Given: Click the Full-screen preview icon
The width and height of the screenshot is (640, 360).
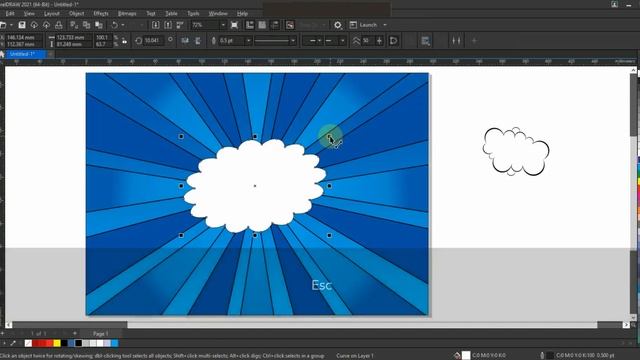Looking at the screenshot, I should (234, 25).
